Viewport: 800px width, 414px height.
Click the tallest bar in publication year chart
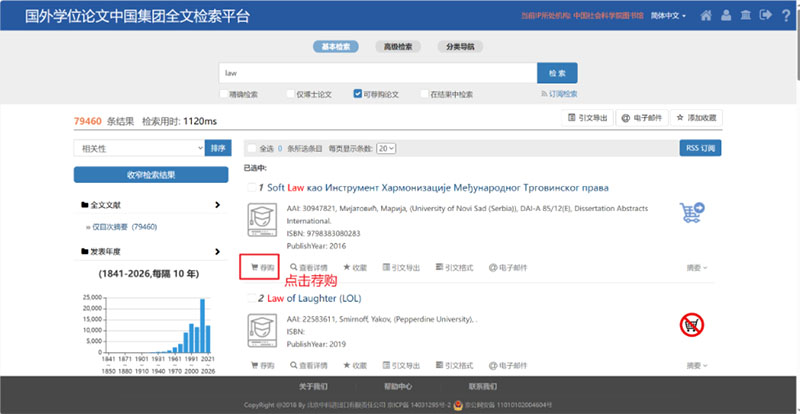[x=203, y=327]
